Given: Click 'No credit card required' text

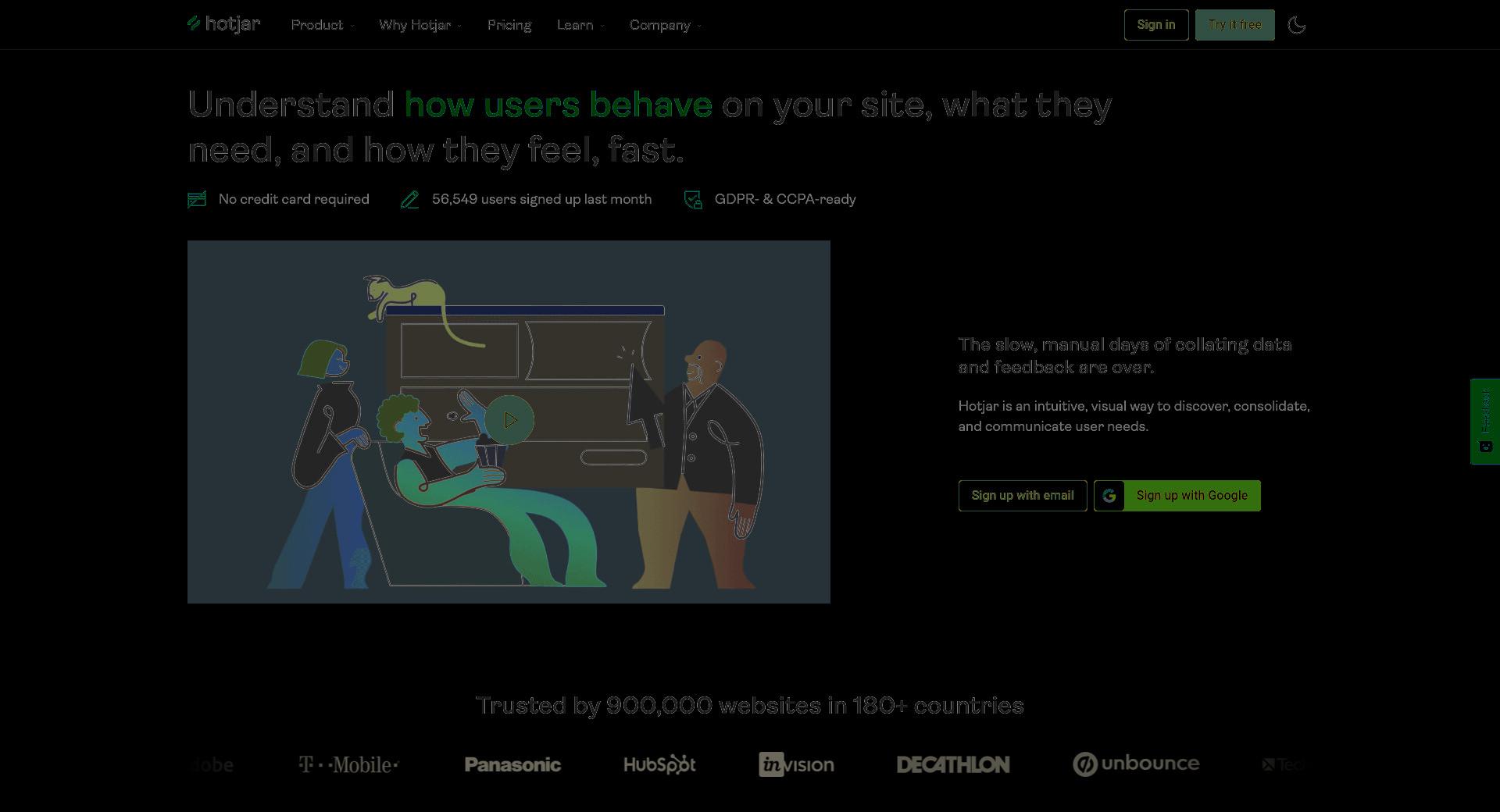Looking at the screenshot, I should pos(294,200).
